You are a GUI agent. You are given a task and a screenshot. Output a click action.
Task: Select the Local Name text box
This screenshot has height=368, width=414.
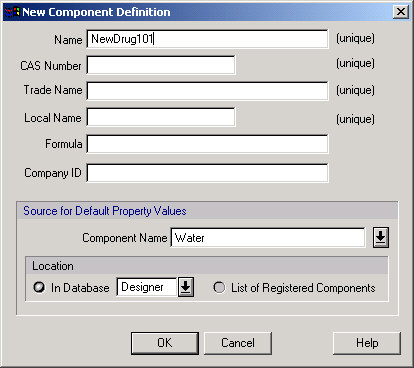coord(161,117)
